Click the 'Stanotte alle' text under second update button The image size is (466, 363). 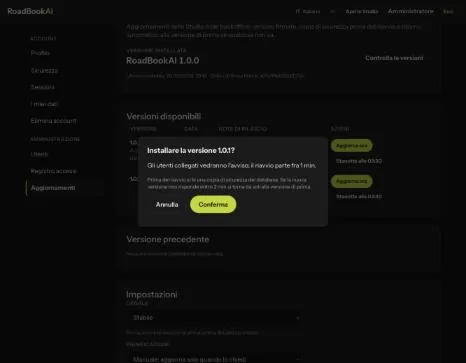coord(359,197)
